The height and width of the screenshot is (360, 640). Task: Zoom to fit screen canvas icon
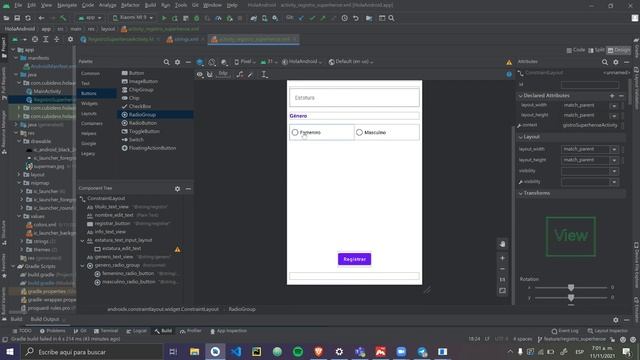coord(502,291)
